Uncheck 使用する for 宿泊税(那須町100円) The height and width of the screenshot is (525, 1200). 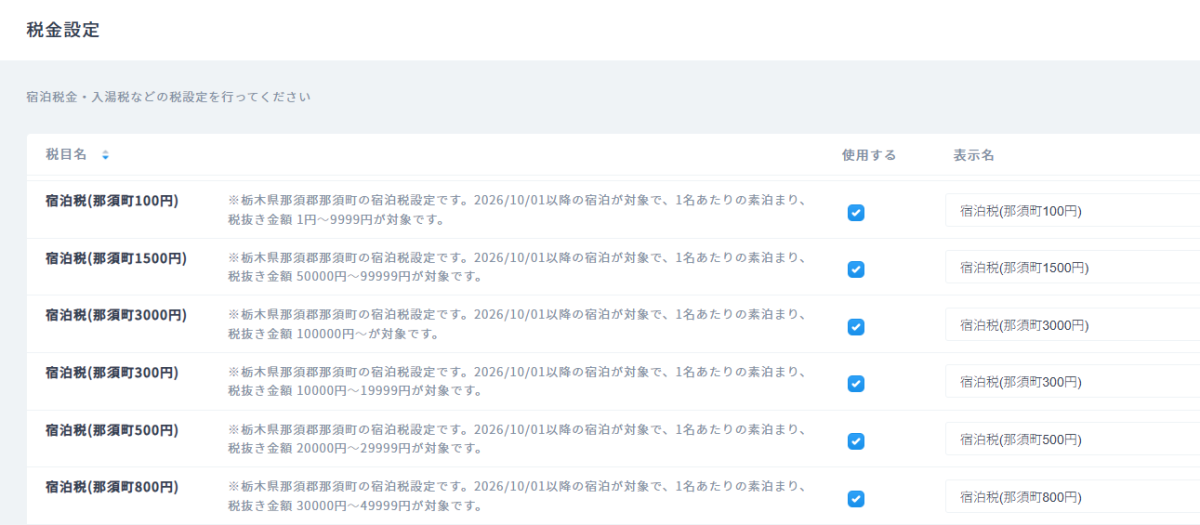point(856,212)
